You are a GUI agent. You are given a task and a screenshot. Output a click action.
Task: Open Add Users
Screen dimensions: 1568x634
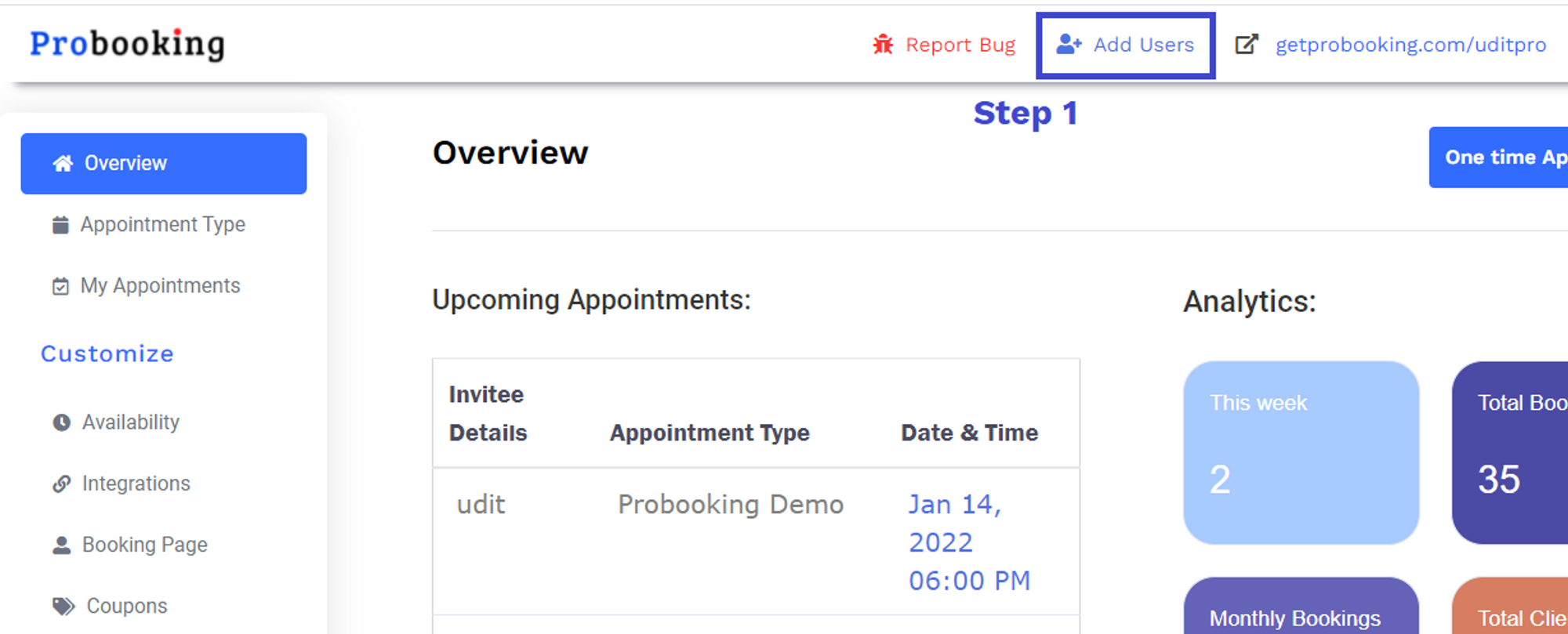pos(1126,45)
